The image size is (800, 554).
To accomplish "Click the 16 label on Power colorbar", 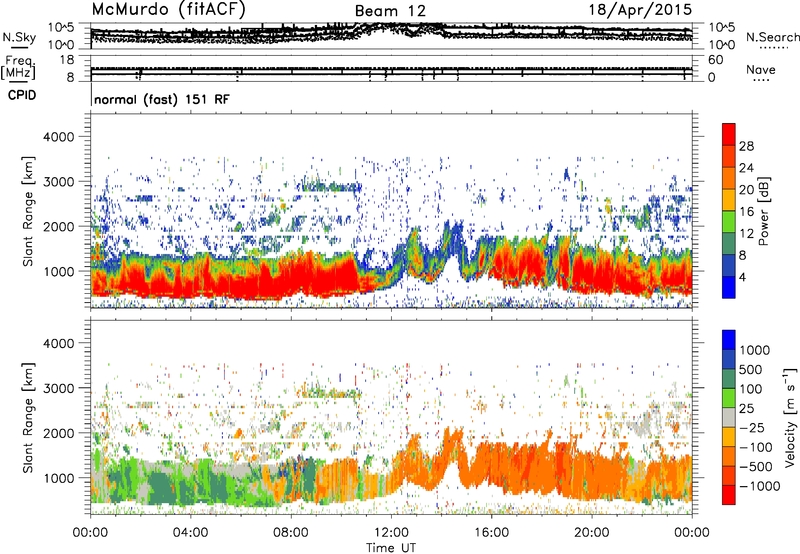I will click(746, 212).
